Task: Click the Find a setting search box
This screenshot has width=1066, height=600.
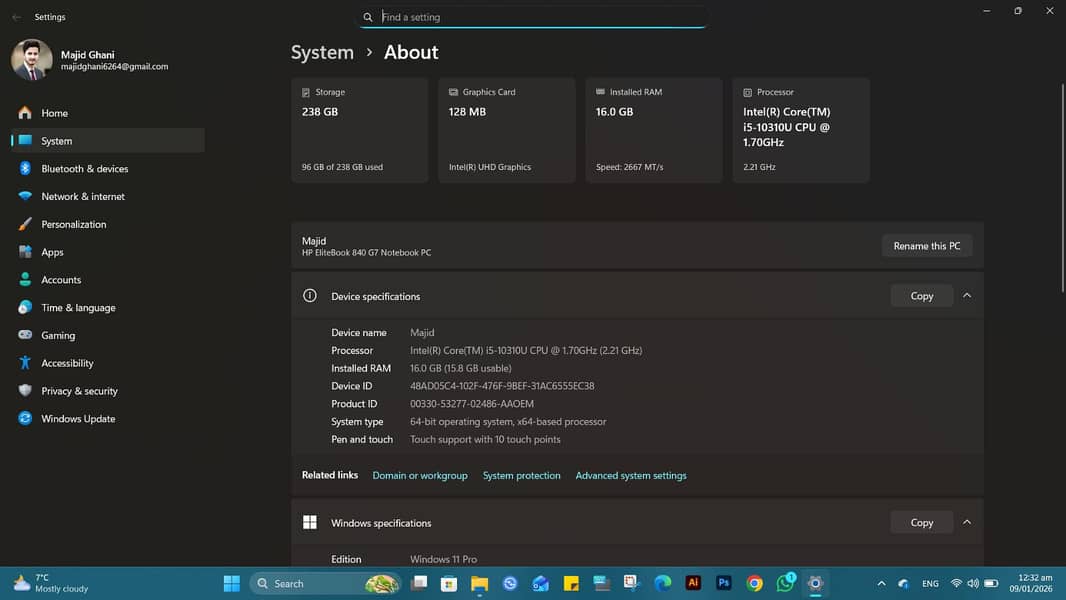Action: pos(540,17)
